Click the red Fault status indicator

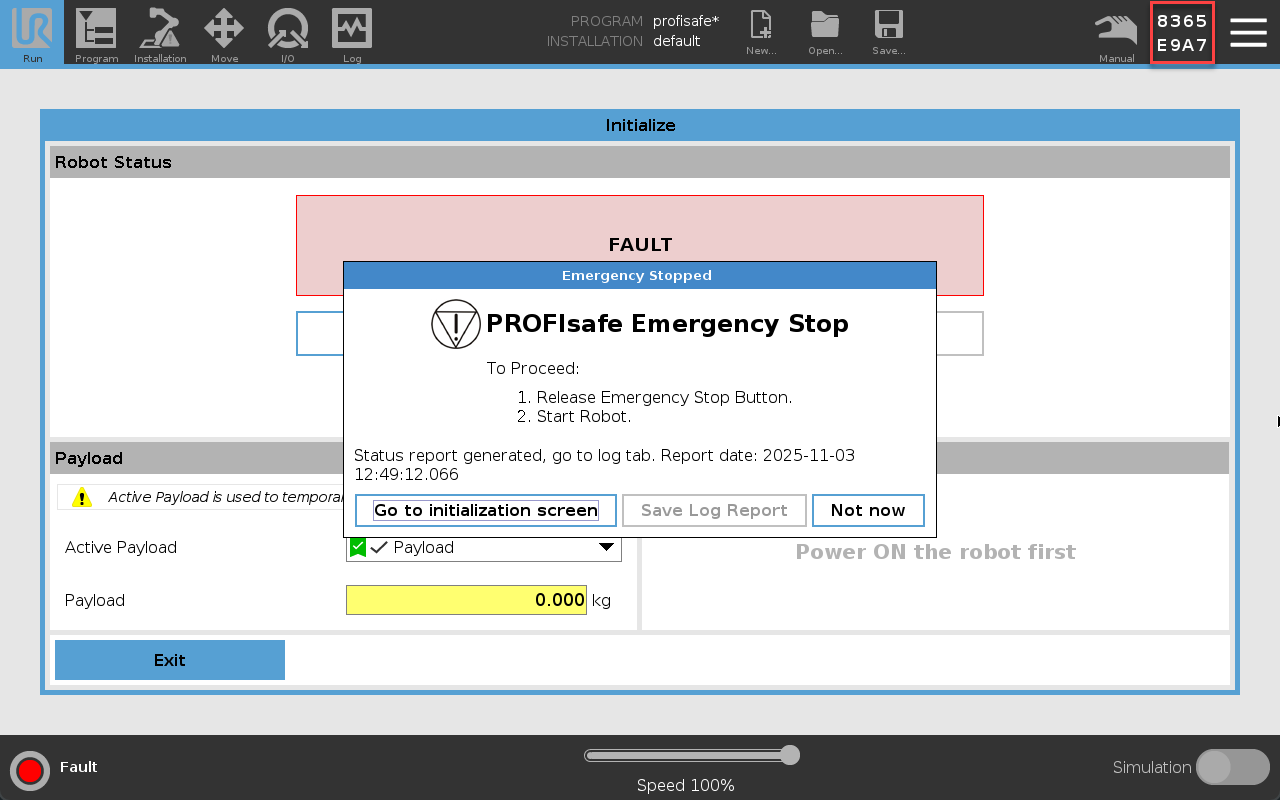[30, 770]
